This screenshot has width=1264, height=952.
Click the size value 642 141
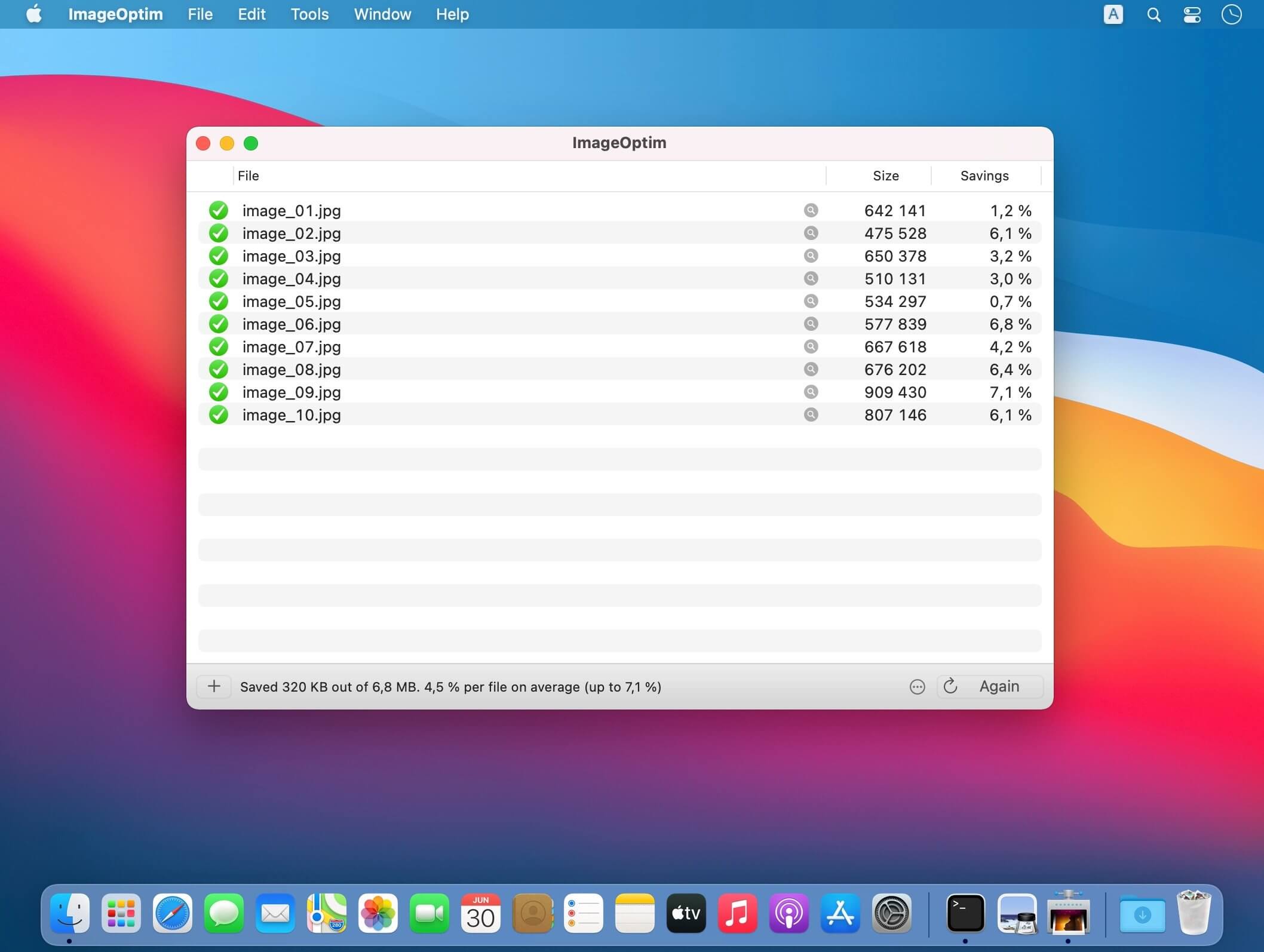[x=895, y=211]
